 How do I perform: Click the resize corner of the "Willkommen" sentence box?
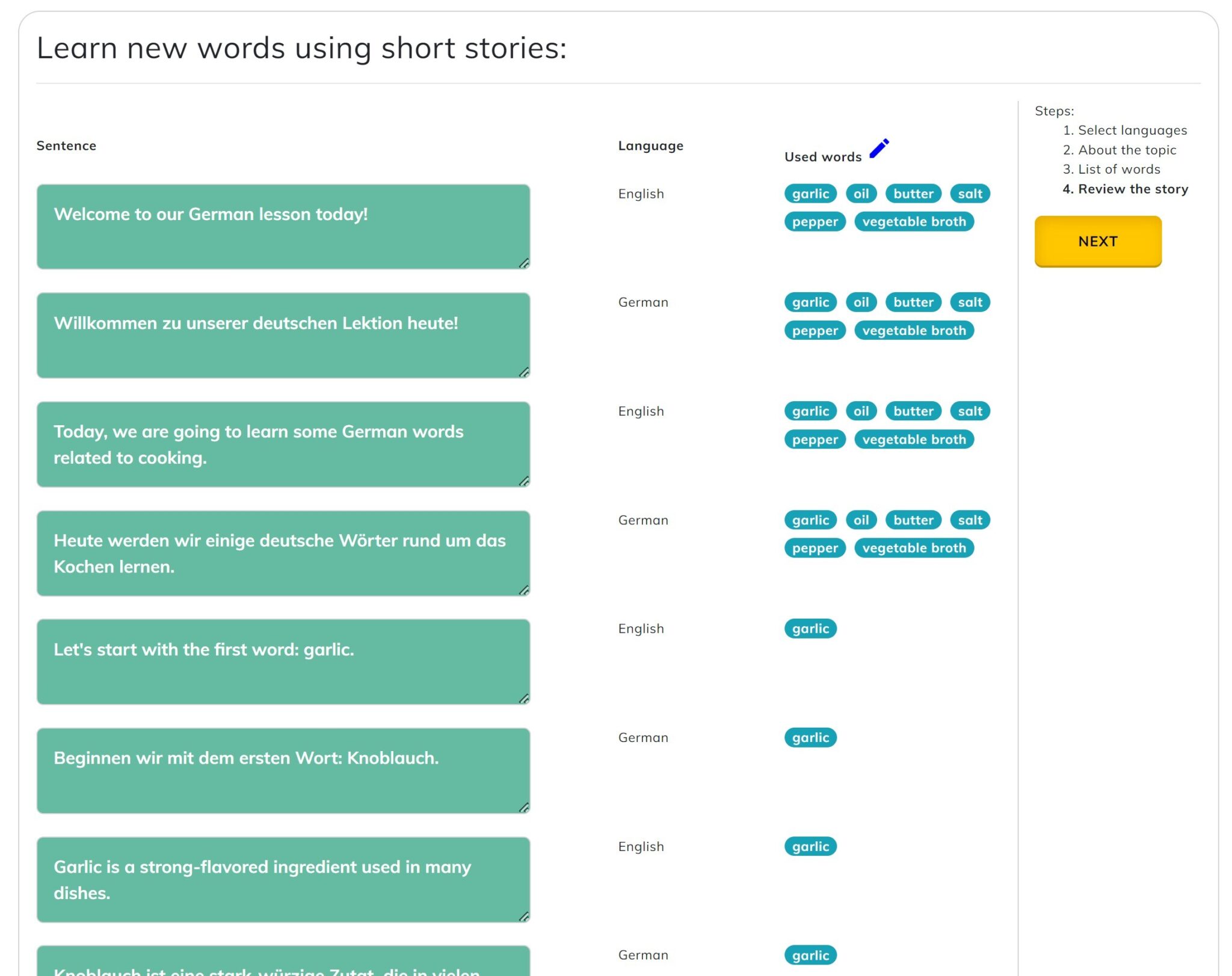tap(524, 373)
